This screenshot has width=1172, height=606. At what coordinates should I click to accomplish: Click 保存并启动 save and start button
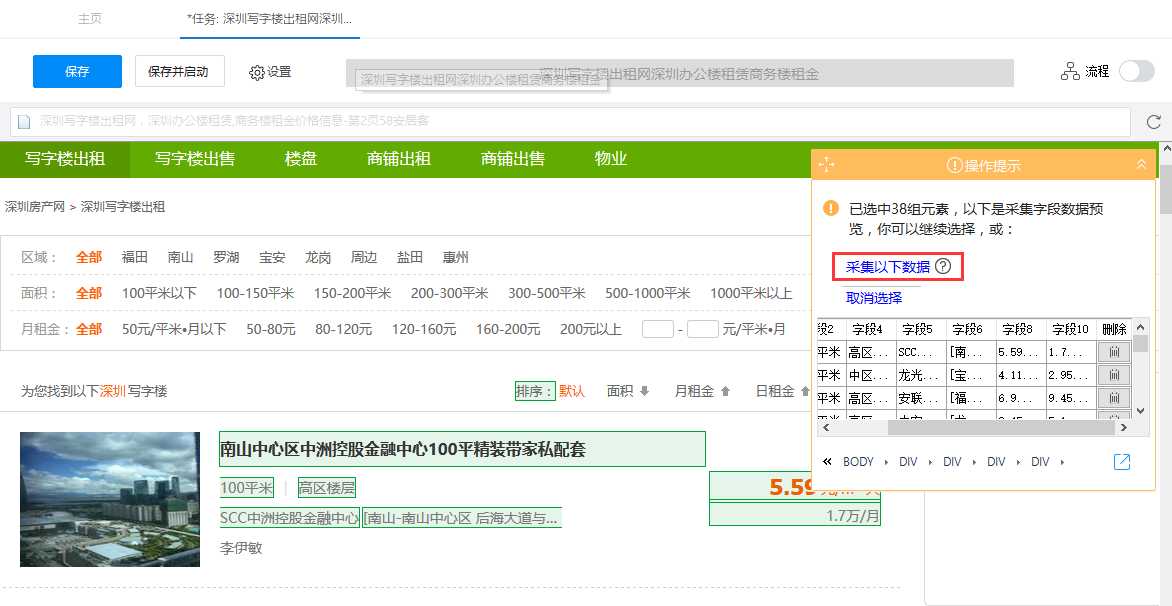pos(179,72)
